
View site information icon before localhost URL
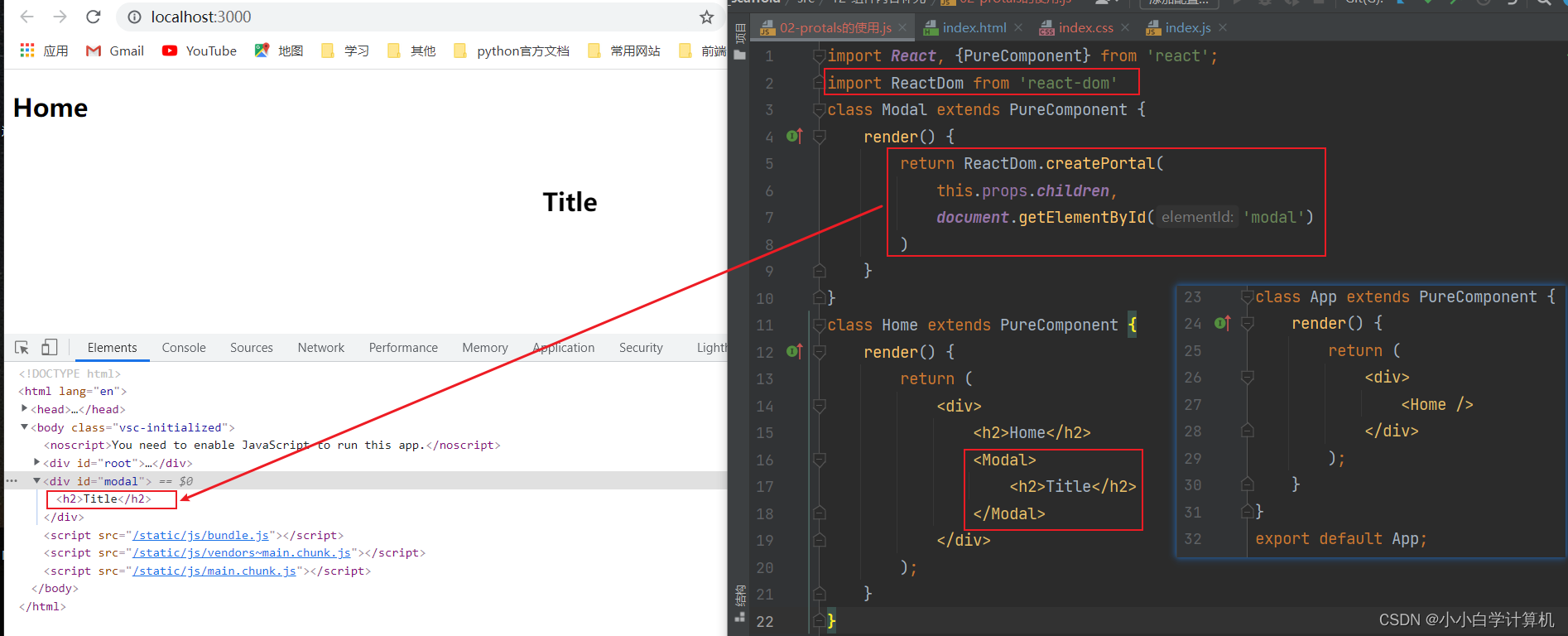[x=134, y=17]
